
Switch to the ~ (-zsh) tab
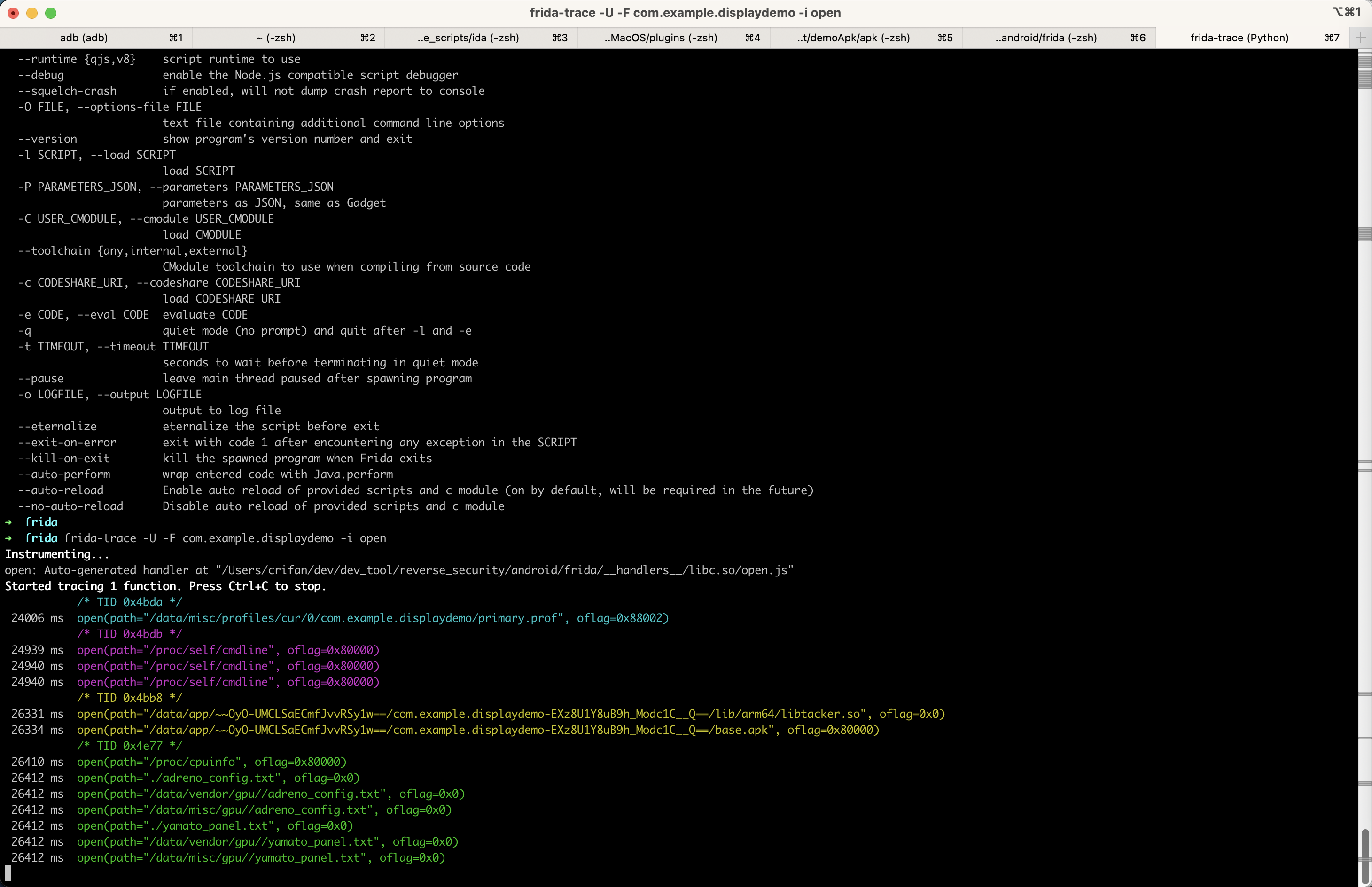(x=288, y=38)
